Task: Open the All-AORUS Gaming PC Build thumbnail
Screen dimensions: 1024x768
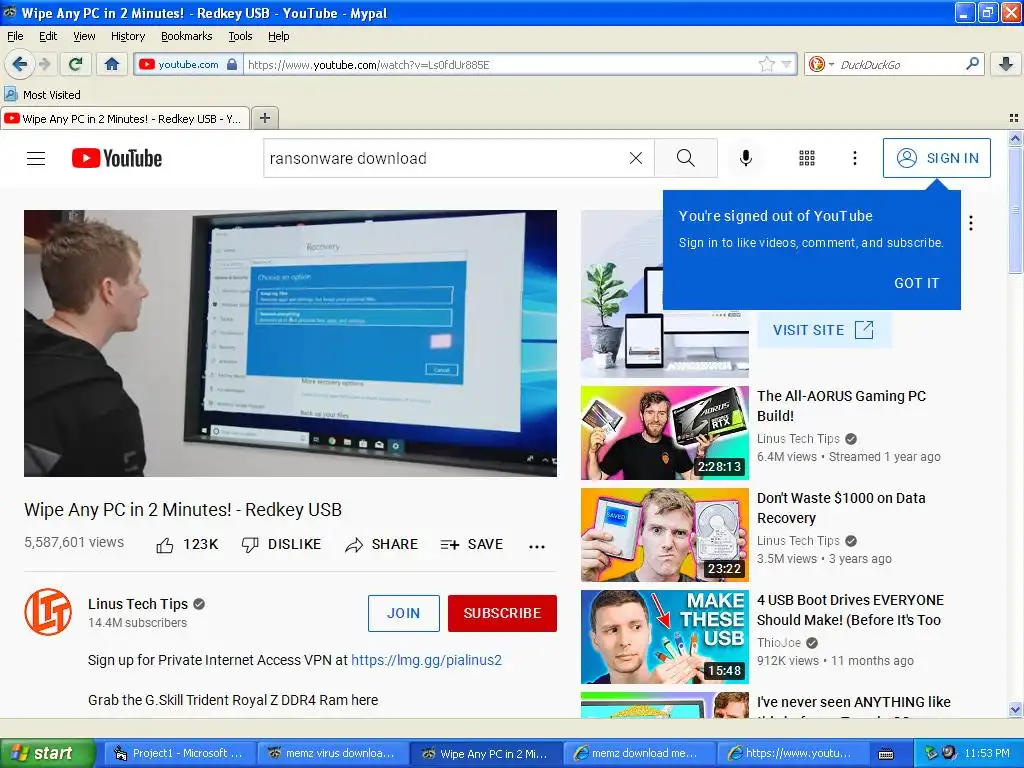Action: pyautogui.click(x=665, y=432)
